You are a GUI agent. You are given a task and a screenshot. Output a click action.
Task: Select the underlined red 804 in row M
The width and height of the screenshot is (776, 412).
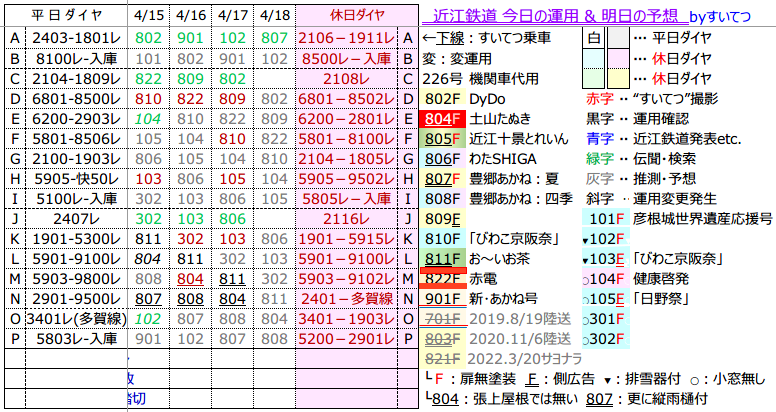[x=191, y=279]
